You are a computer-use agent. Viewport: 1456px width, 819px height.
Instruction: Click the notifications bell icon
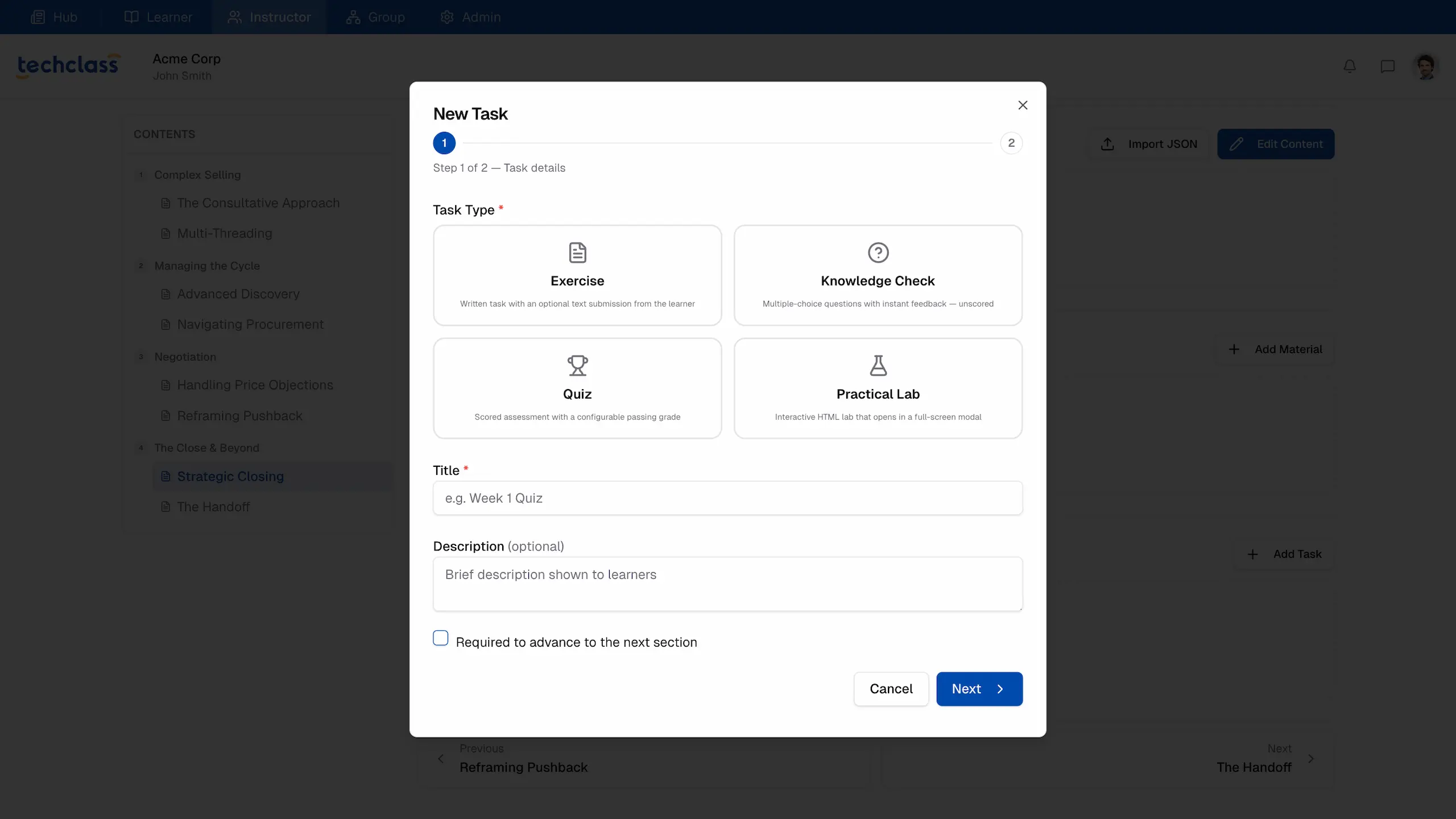point(1350,67)
